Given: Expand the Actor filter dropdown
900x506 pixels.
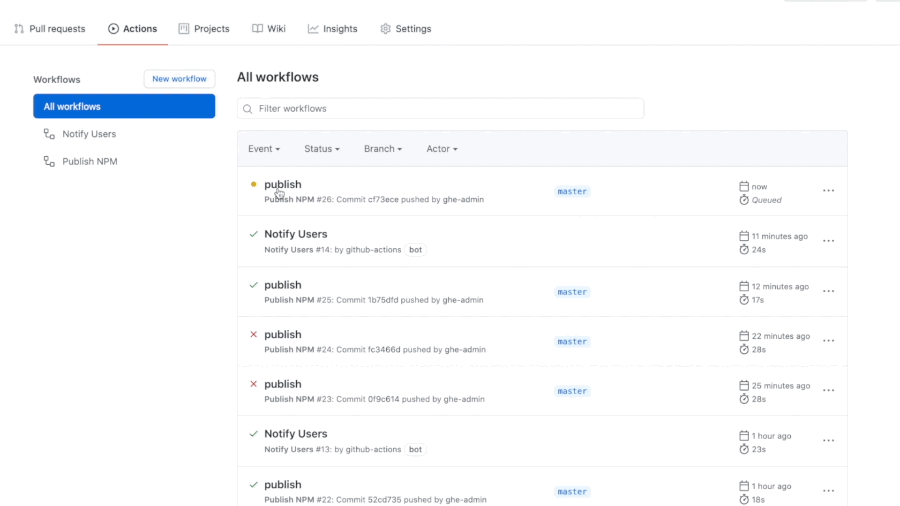Looking at the screenshot, I should pos(442,149).
